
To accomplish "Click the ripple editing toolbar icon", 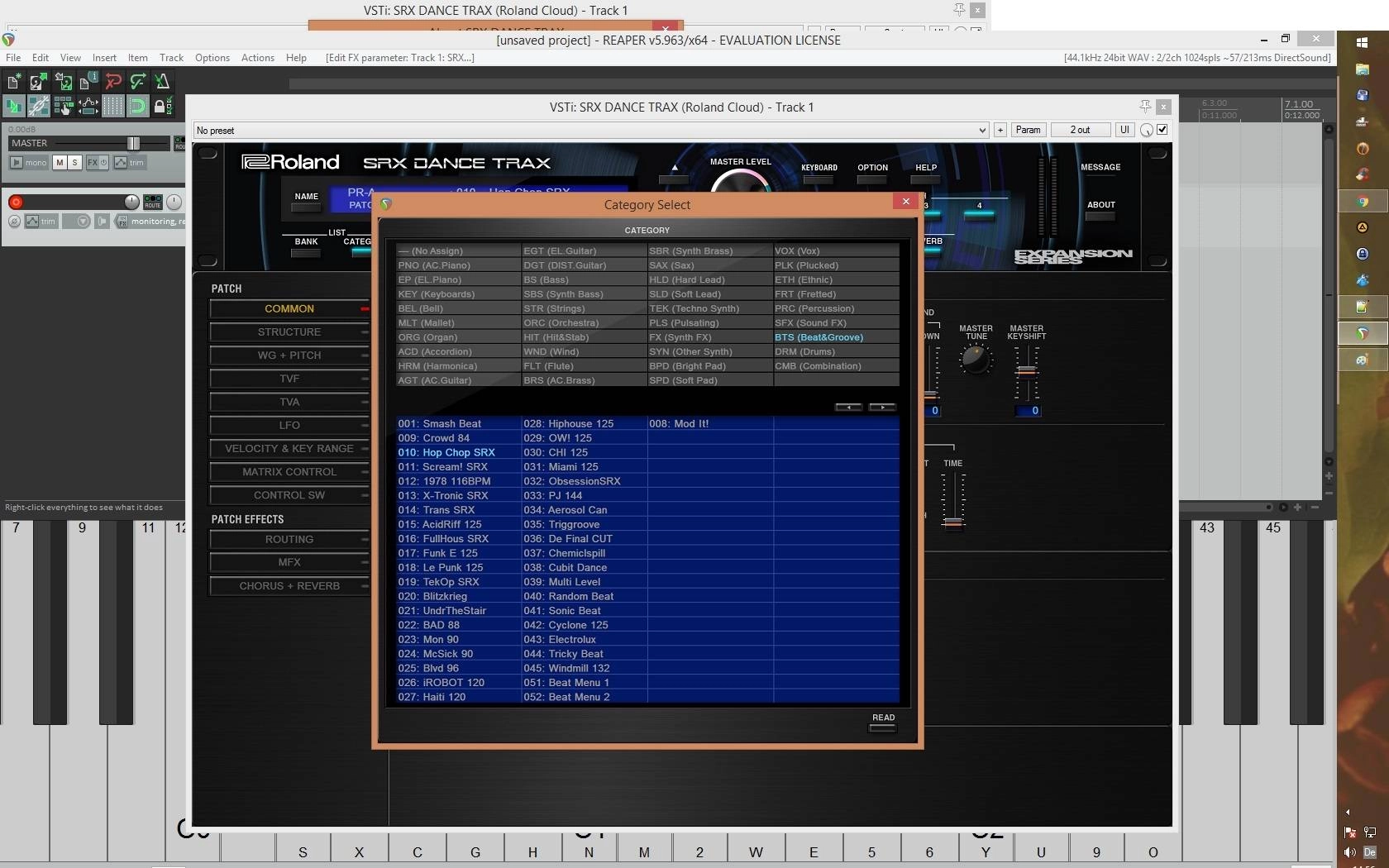I will coord(63,106).
